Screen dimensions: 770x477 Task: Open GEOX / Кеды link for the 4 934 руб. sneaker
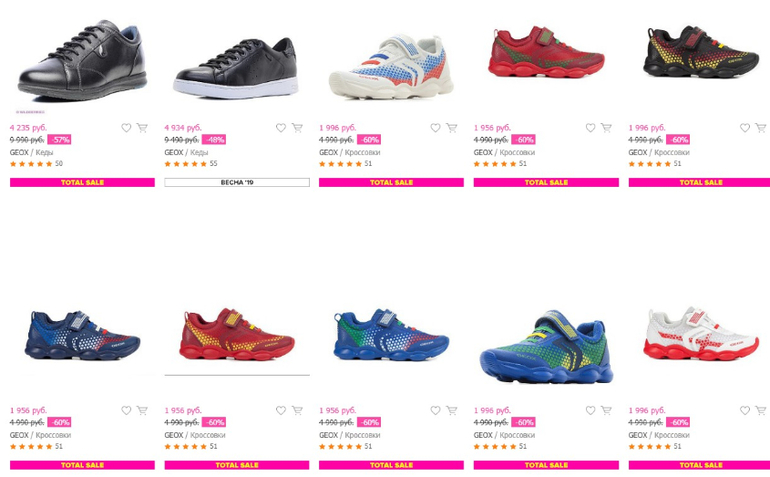pos(186,152)
